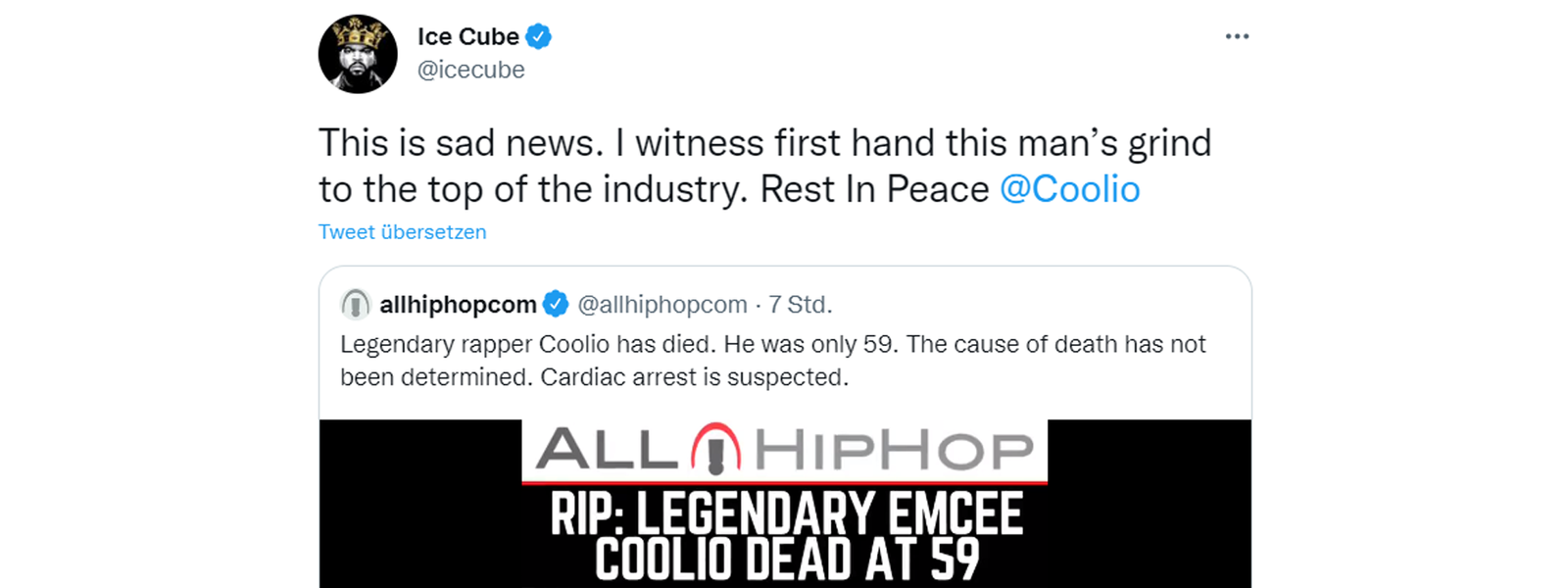The height and width of the screenshot is (588, 1568).
Task: Open Ice Cube's profile via @icecube handle
Action: [x=471, y=70]
